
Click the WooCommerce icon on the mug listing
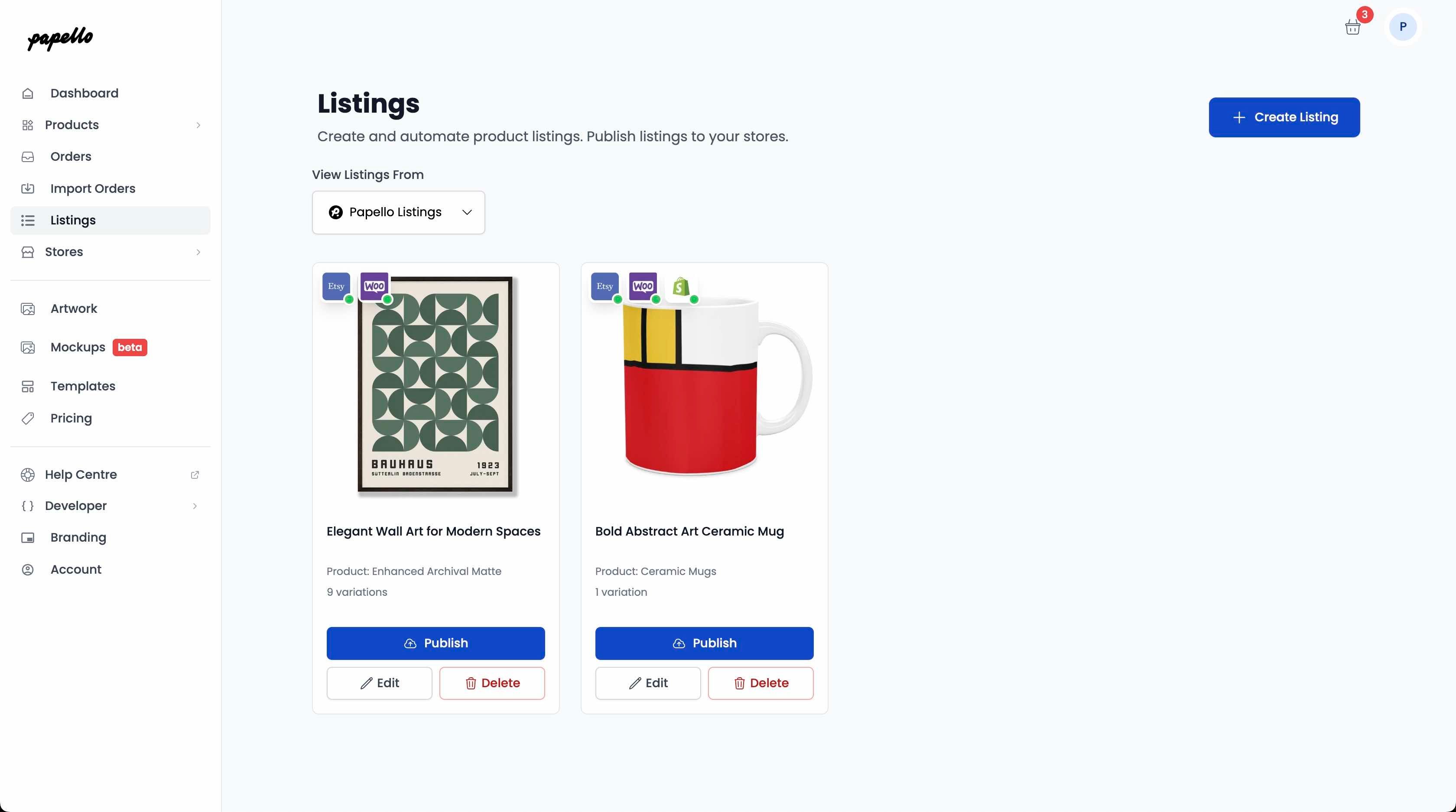(x=643, y=286)
